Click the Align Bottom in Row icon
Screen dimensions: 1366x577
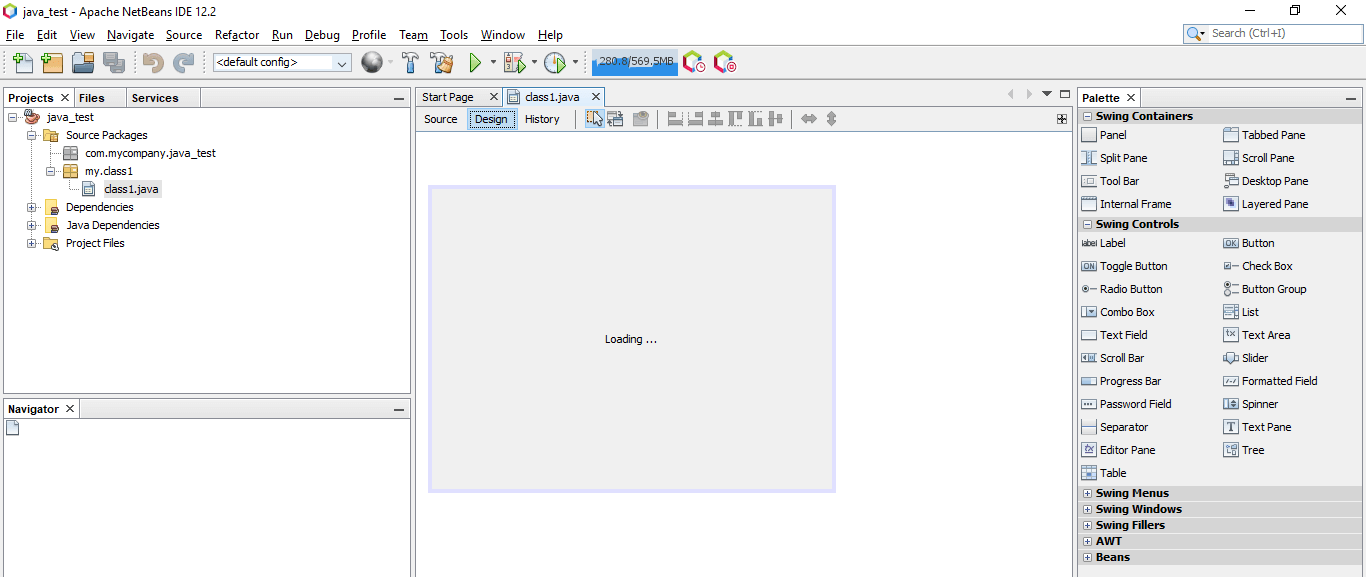[x=755, y=119]
